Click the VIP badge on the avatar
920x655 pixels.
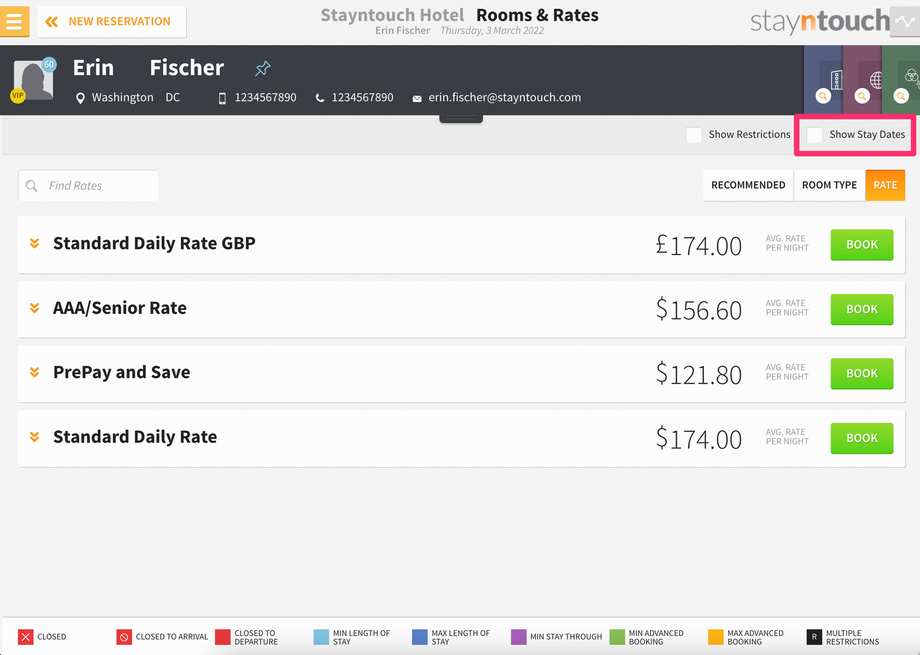[18, 95]
